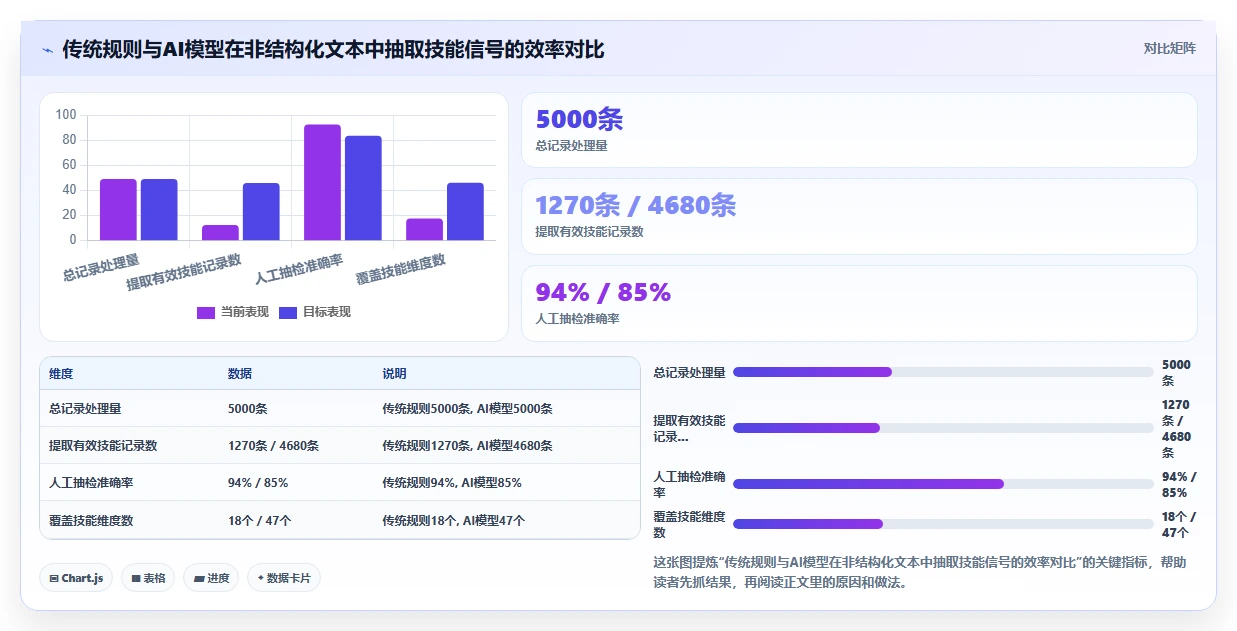Click the table cell 人工抽检准确率 in 维度 column
Viewport: 1237px width, 631px height.
(91, 483)
